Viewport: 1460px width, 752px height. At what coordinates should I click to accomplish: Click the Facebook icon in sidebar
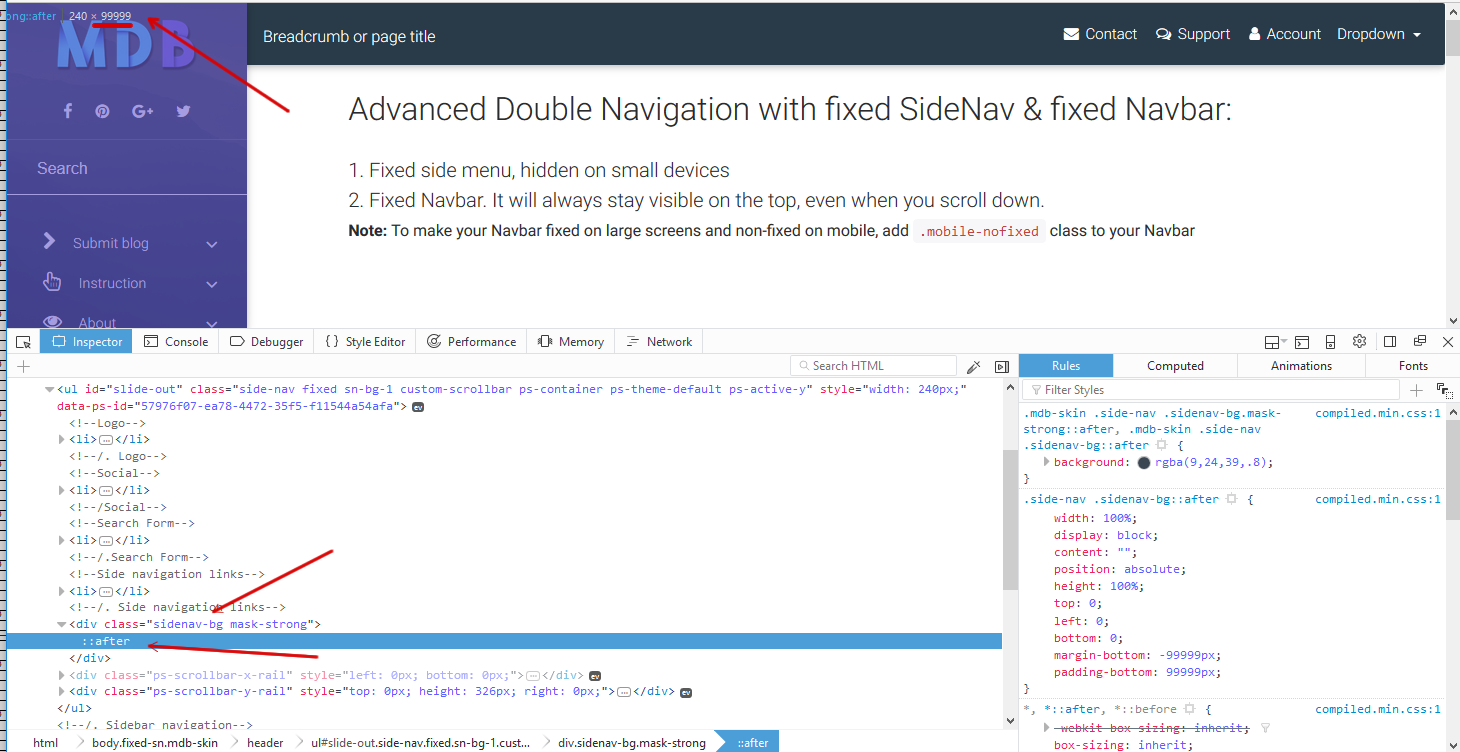(68, 111)
